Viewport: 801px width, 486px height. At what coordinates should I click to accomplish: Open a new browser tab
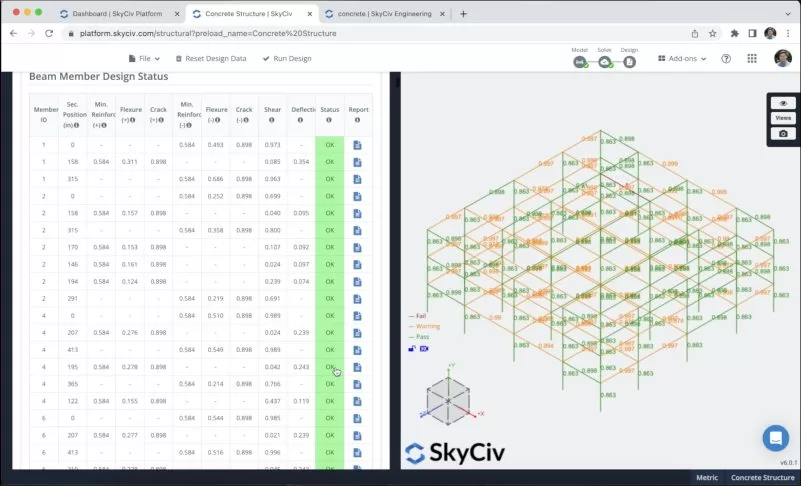click(463, 14)
